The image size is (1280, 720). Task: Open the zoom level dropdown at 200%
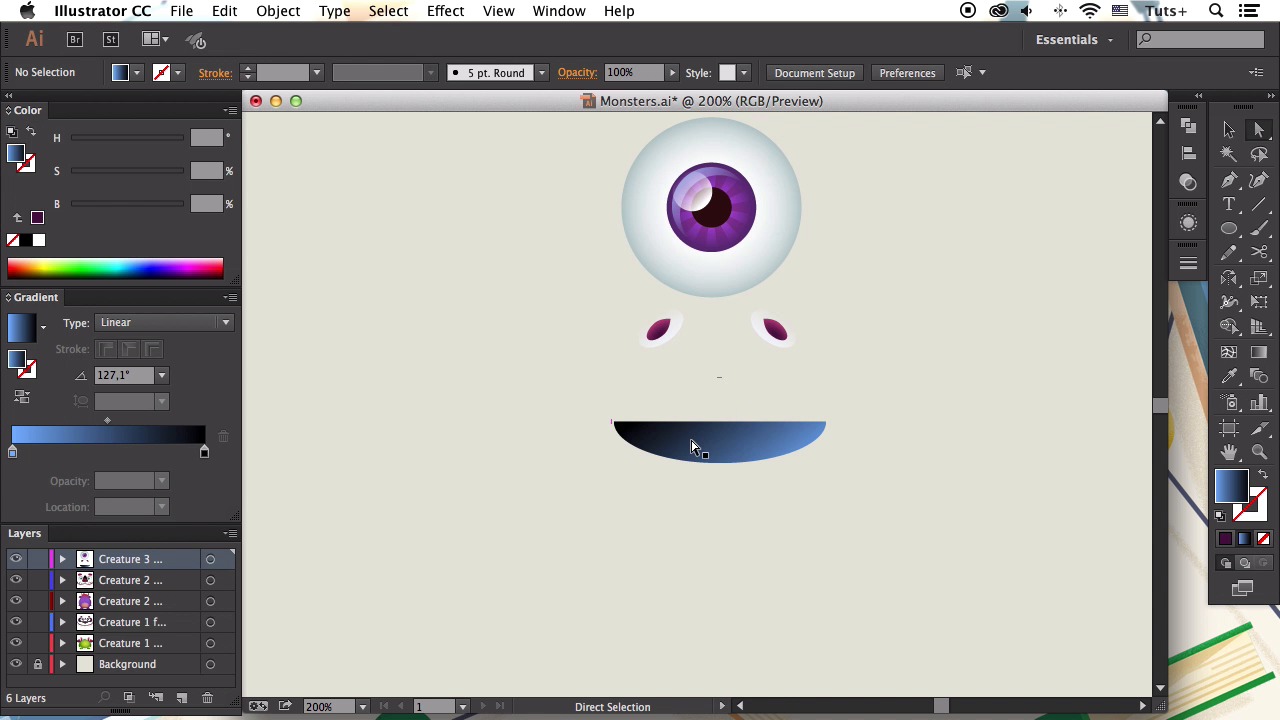pos(362,707)
